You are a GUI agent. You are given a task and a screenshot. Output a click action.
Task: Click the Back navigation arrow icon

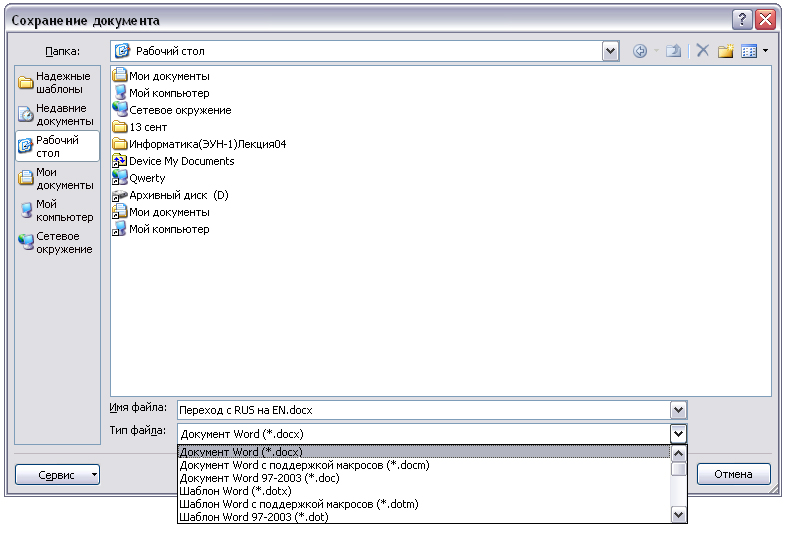[640, 51]
